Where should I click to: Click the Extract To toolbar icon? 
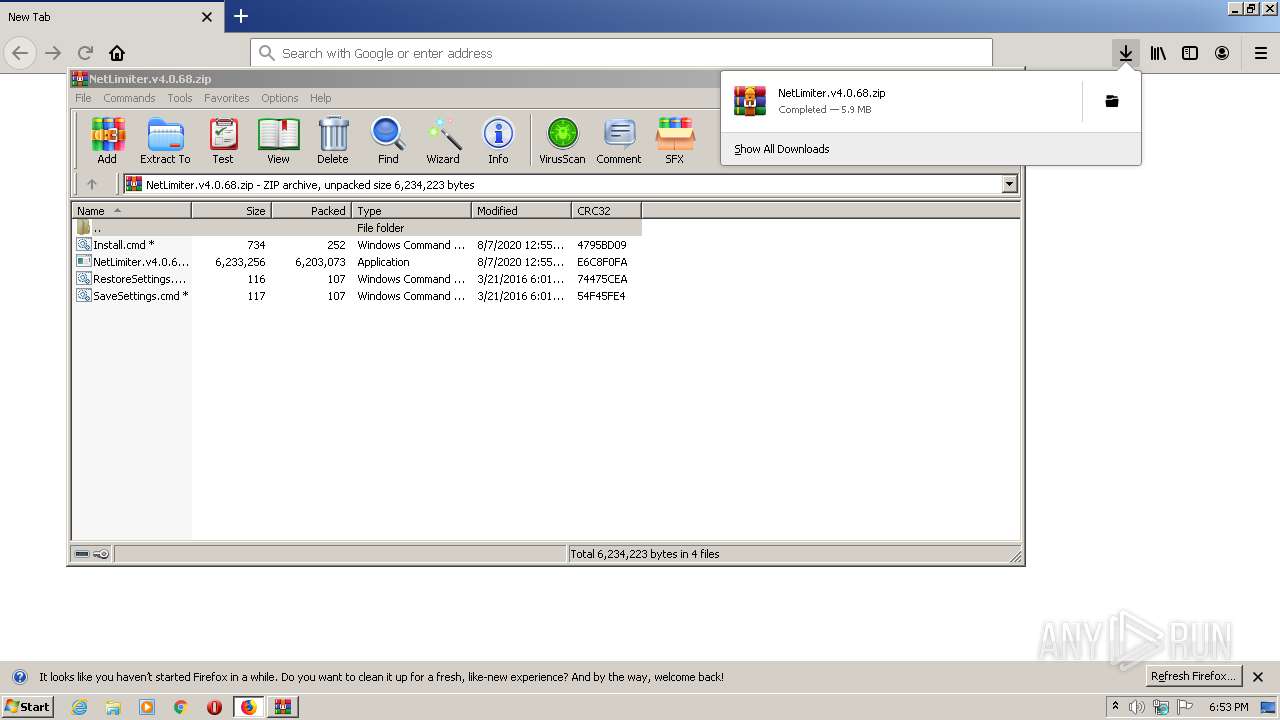(165, 140)
